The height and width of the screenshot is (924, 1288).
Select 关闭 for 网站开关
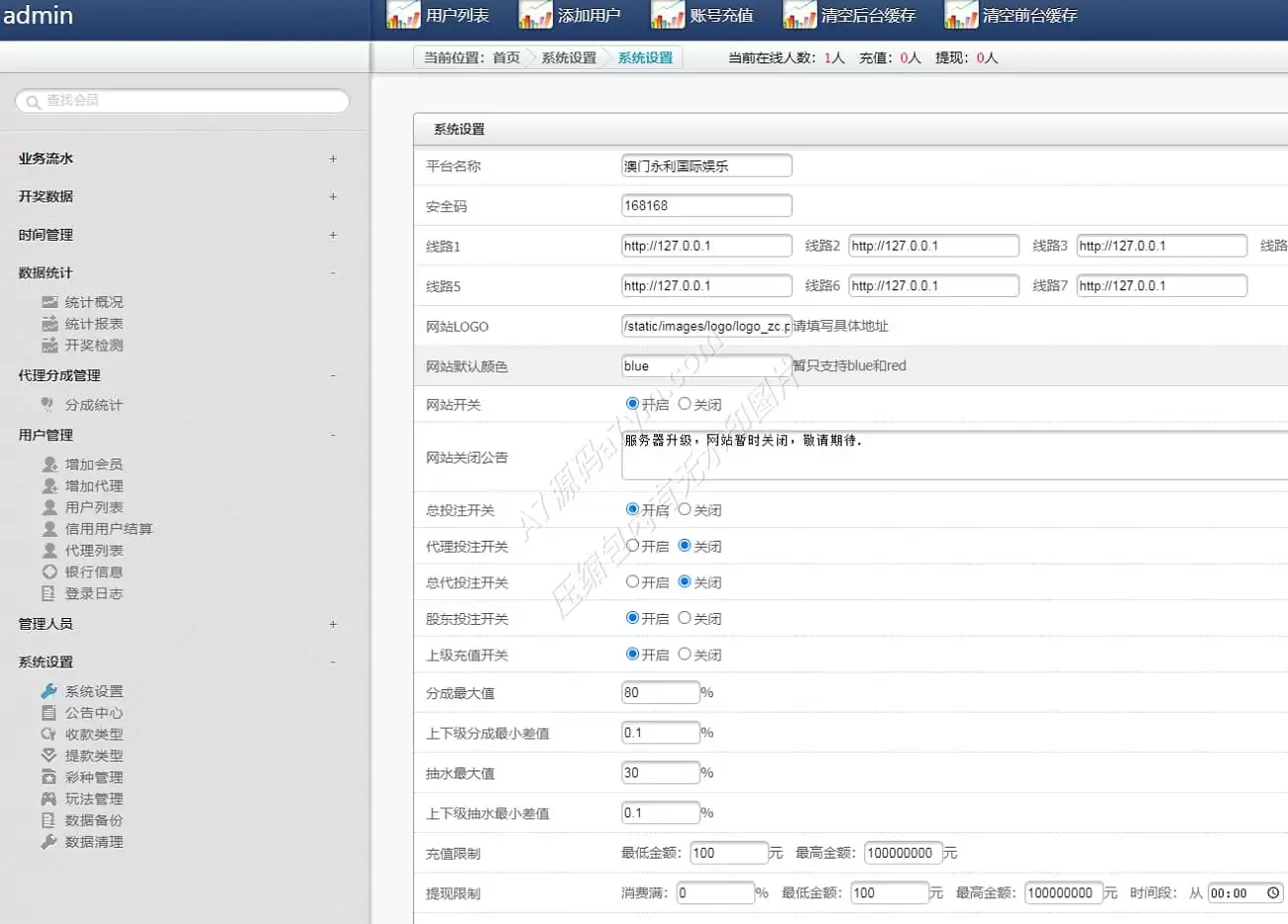pos(685,404)
